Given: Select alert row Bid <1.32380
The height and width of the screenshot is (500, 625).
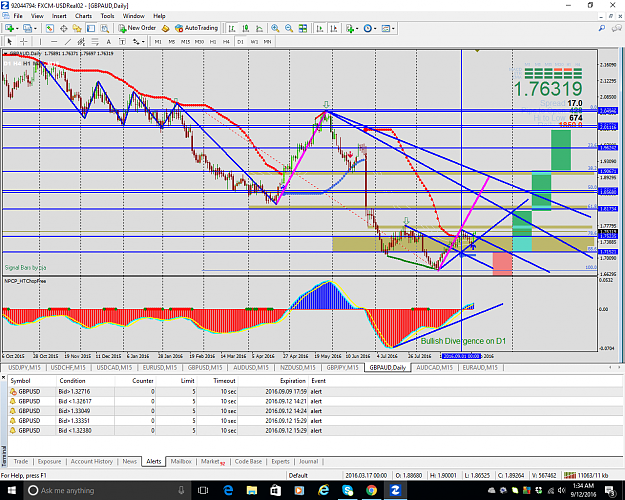Looking at the screenshot, I should (315, 431).
